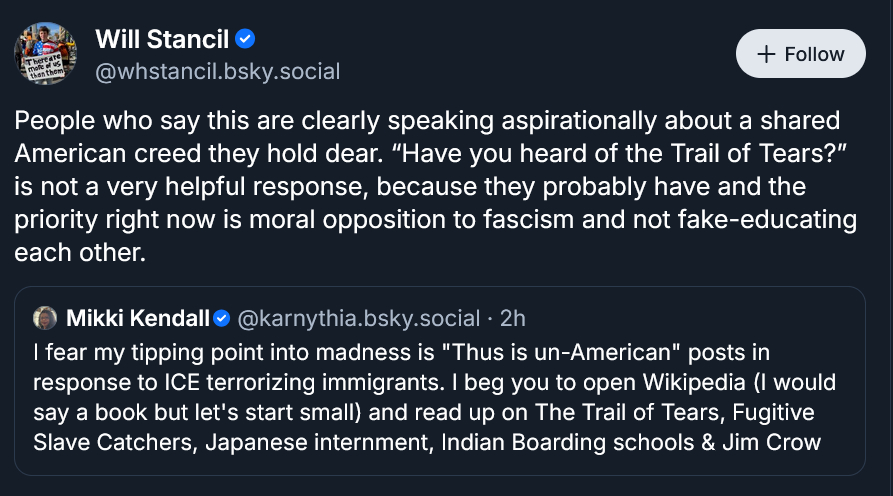The height and width of the screenshot is (496, 893).
Task: Open the Mikki Kendall name link
Action: point(137,319)
